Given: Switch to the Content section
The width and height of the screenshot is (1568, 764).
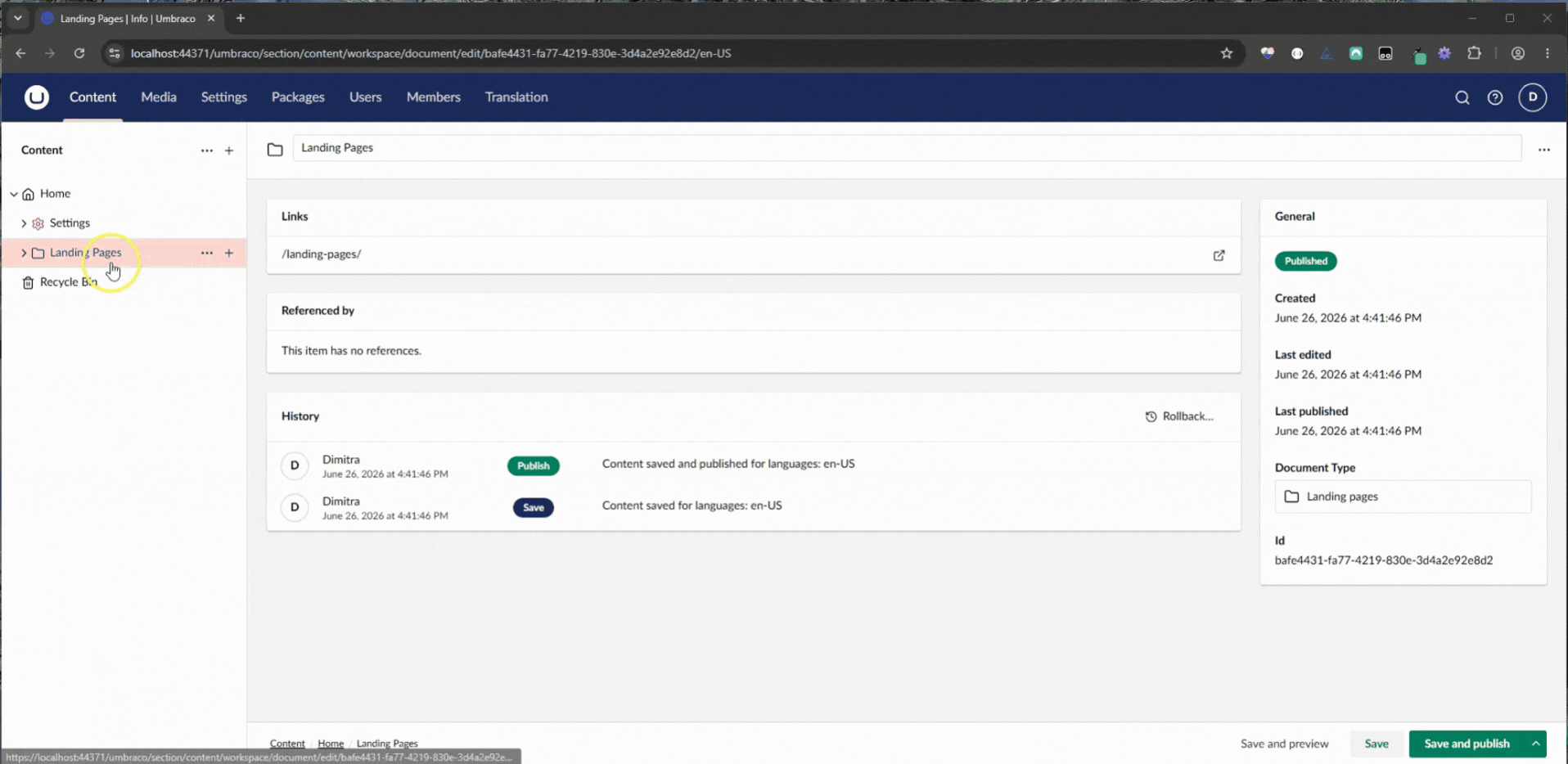Looking at the screenshot, I should (x=92, y=97).
